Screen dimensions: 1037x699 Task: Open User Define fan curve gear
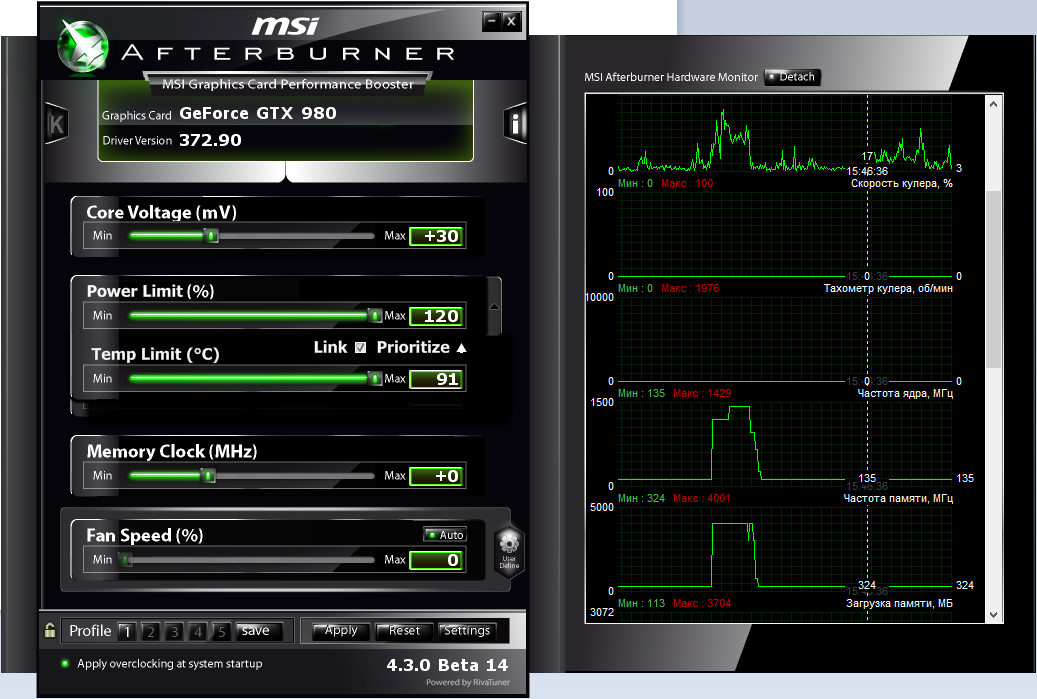click(509, 552)
